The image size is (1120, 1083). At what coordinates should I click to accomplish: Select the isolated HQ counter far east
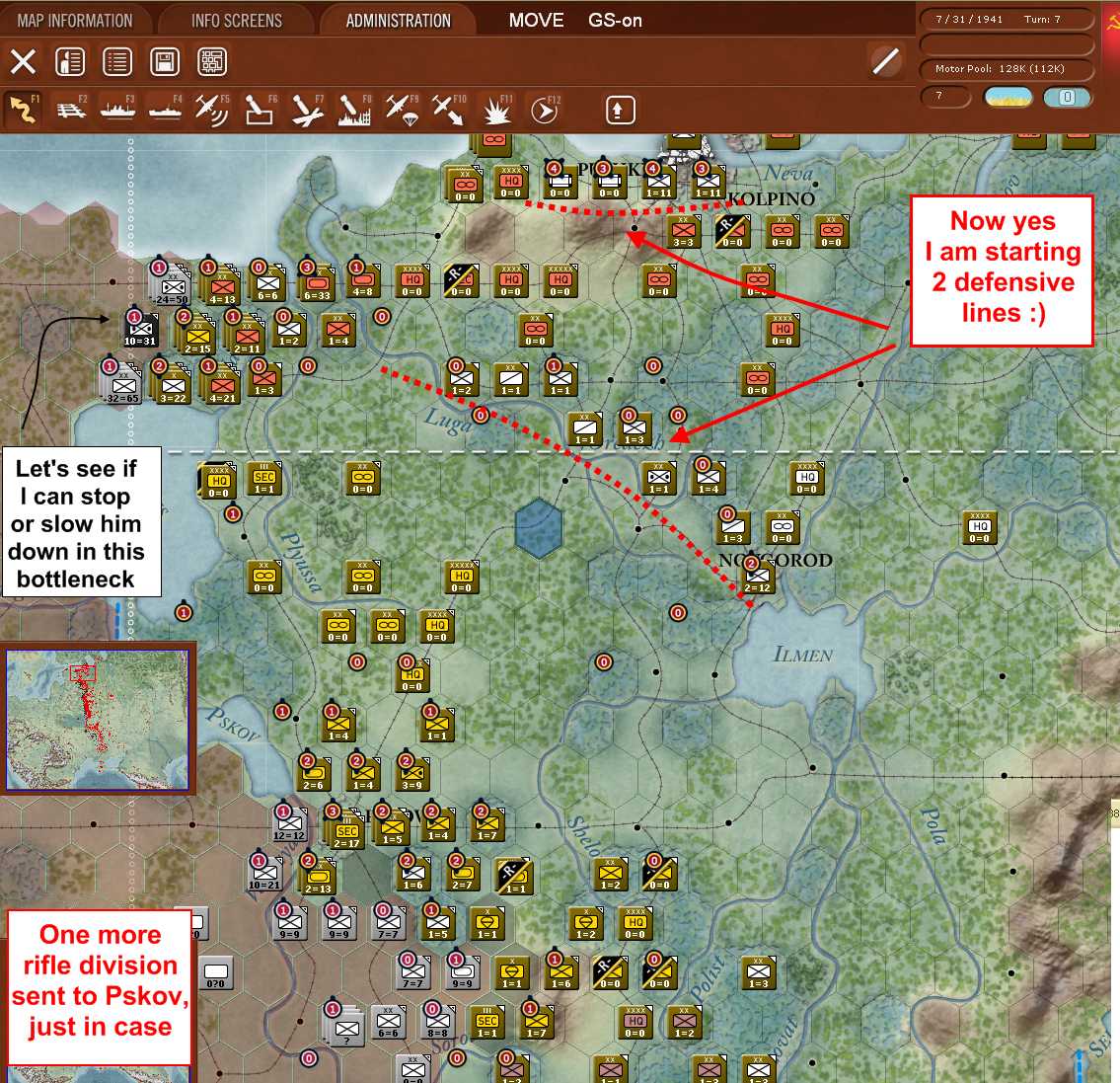979,527
